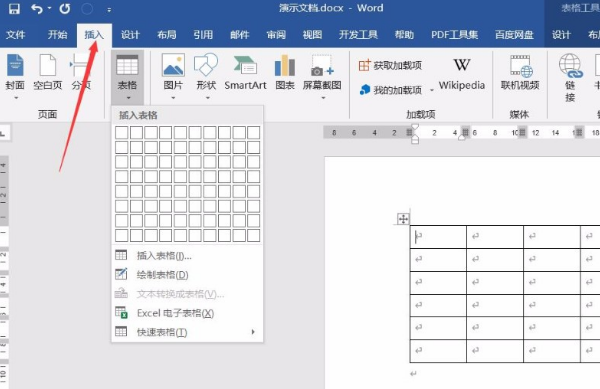Insert a blank page with 空白页
Viewport: 600px width, 389px height.
click(47, 72)
